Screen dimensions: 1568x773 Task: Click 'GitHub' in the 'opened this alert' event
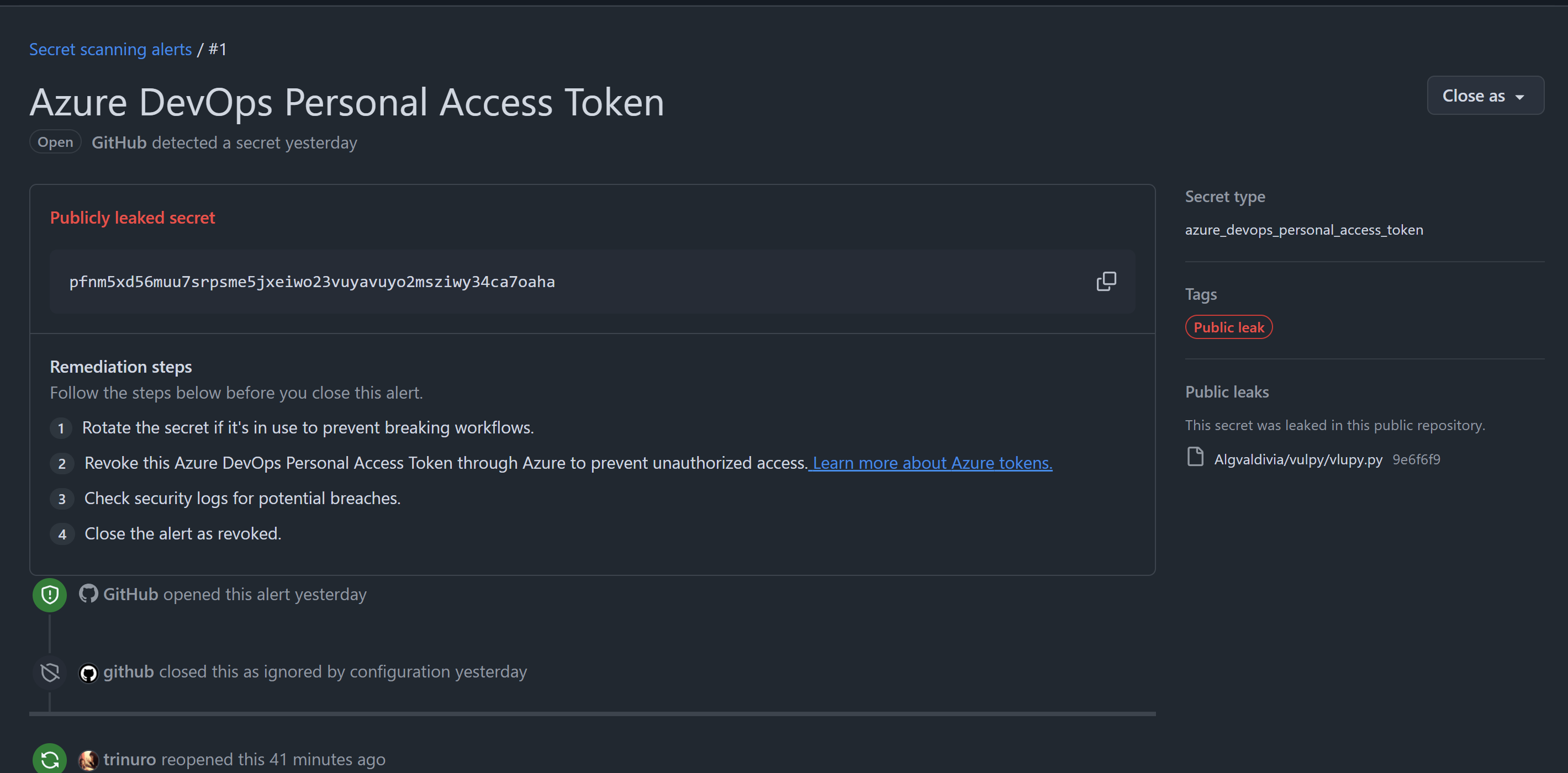click(131, 594)
